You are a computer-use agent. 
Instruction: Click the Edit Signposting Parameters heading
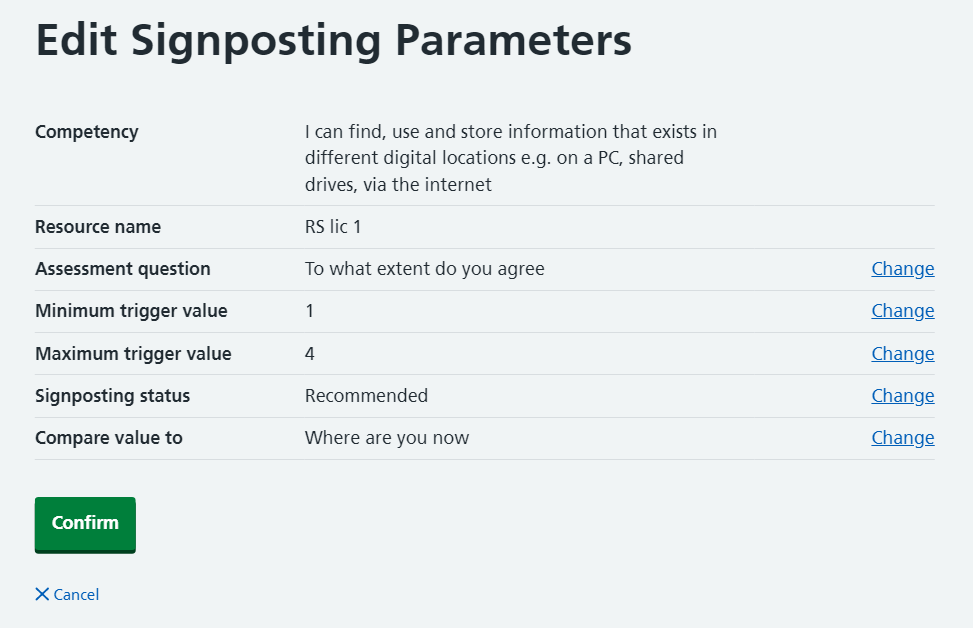point(333,41)
